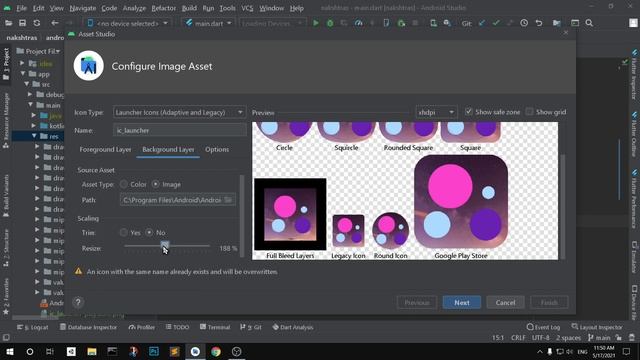This screenshot has height=360, width=640.
Task: Open the Git tool window at bottom
Action: coord(251,327)
